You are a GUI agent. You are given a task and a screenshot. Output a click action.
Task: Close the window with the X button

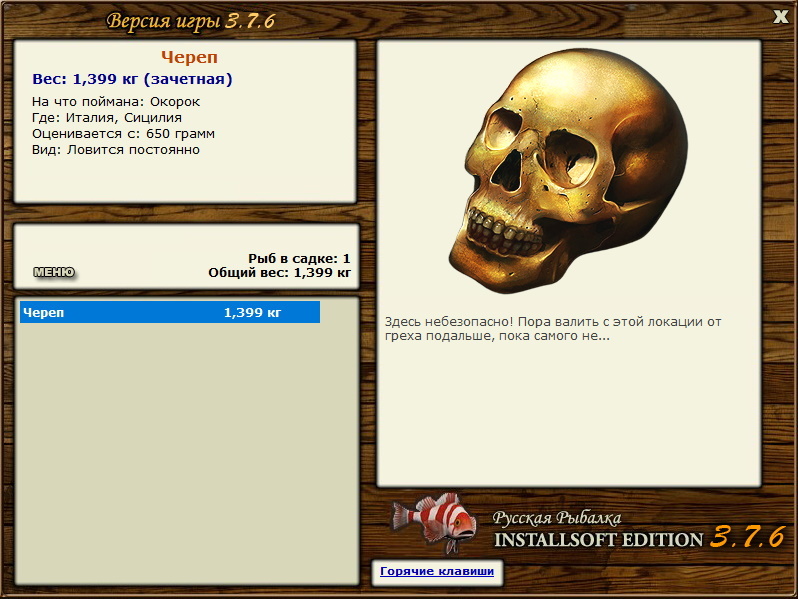click(x=780, y=16)
